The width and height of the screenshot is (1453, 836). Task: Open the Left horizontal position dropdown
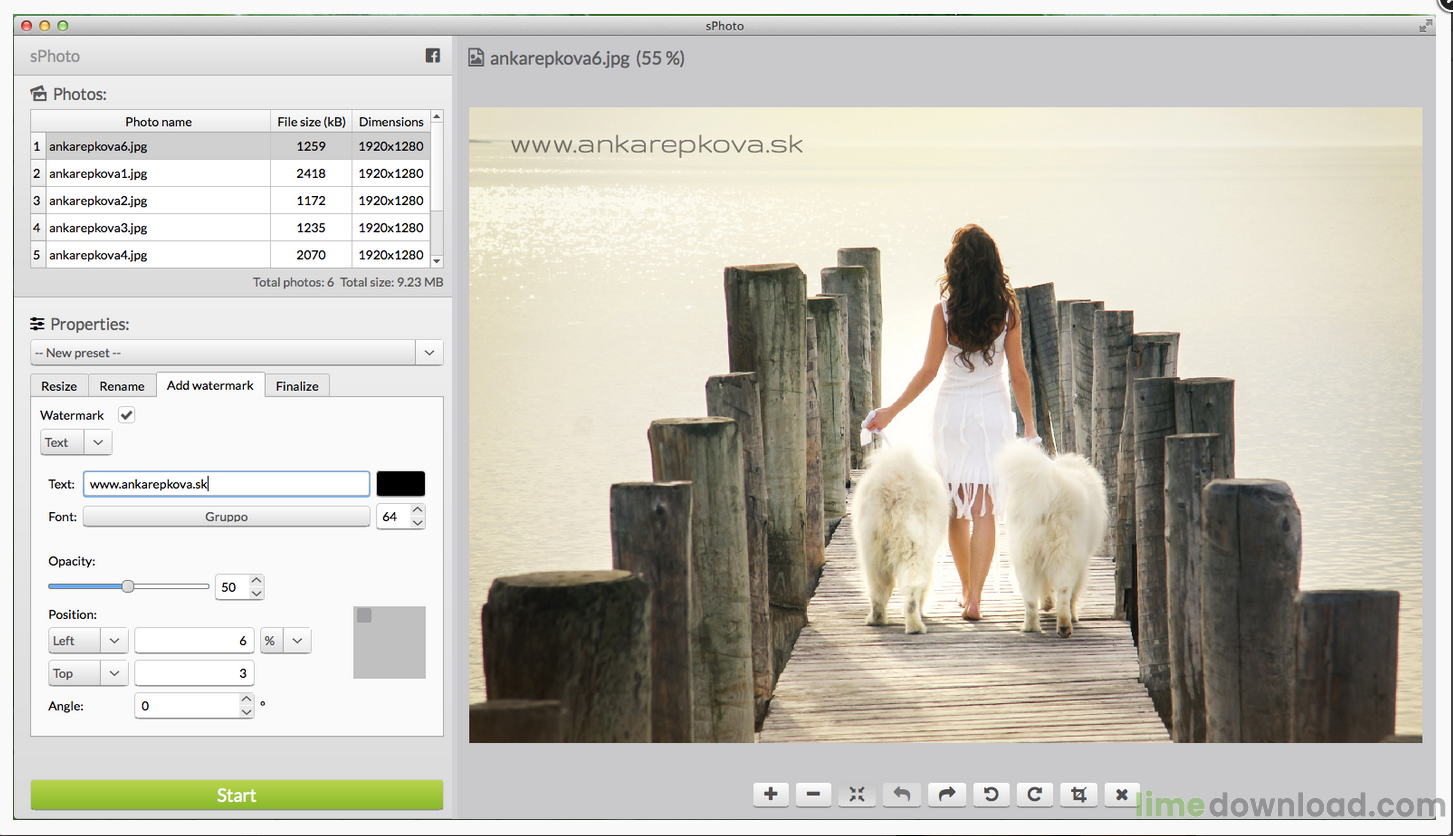click(88, 641)
